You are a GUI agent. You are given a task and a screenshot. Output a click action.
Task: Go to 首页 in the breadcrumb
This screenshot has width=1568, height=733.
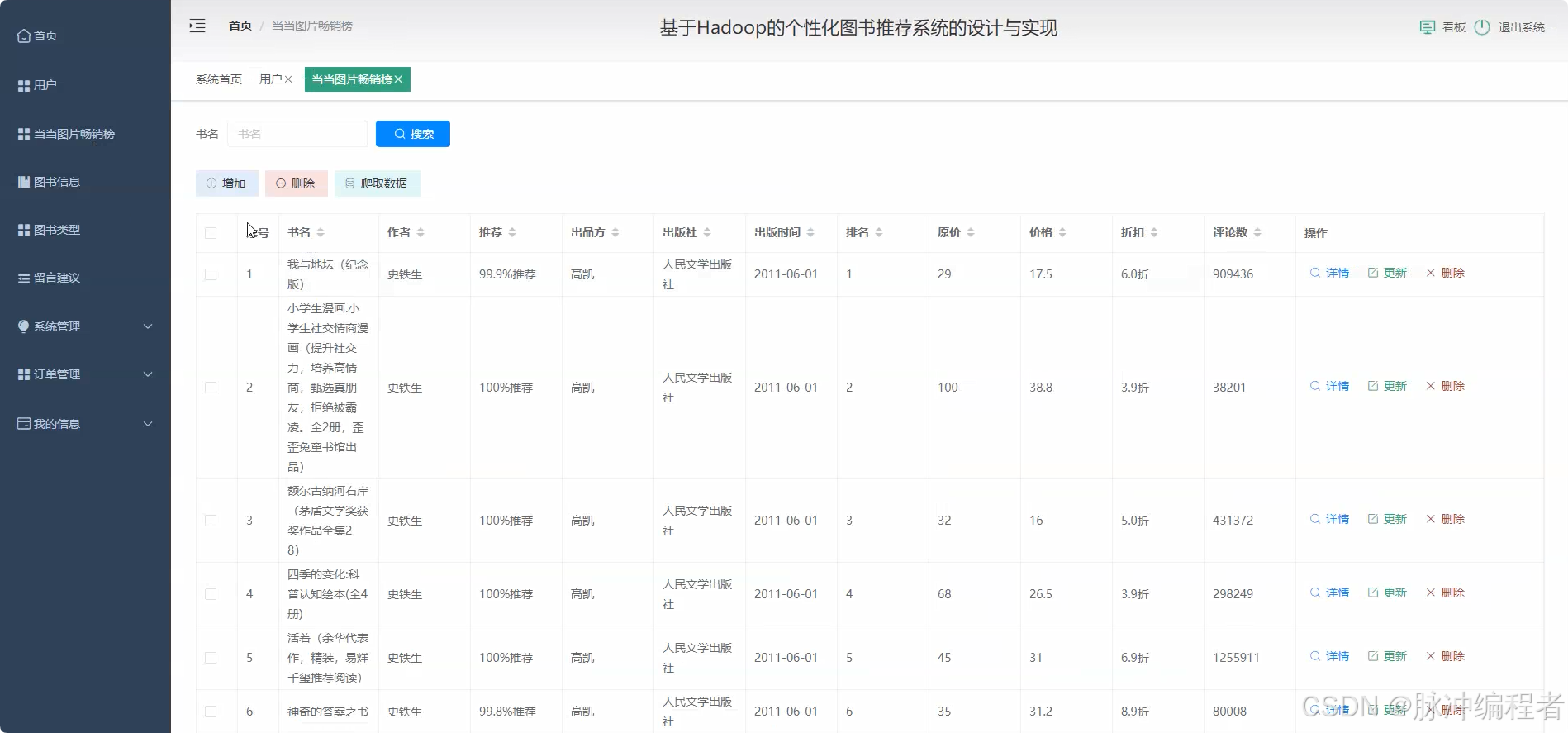tap(240, 26)
